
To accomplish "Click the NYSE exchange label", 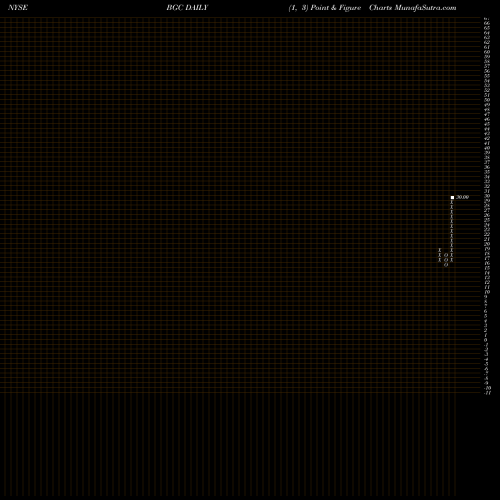I will 18,7.
